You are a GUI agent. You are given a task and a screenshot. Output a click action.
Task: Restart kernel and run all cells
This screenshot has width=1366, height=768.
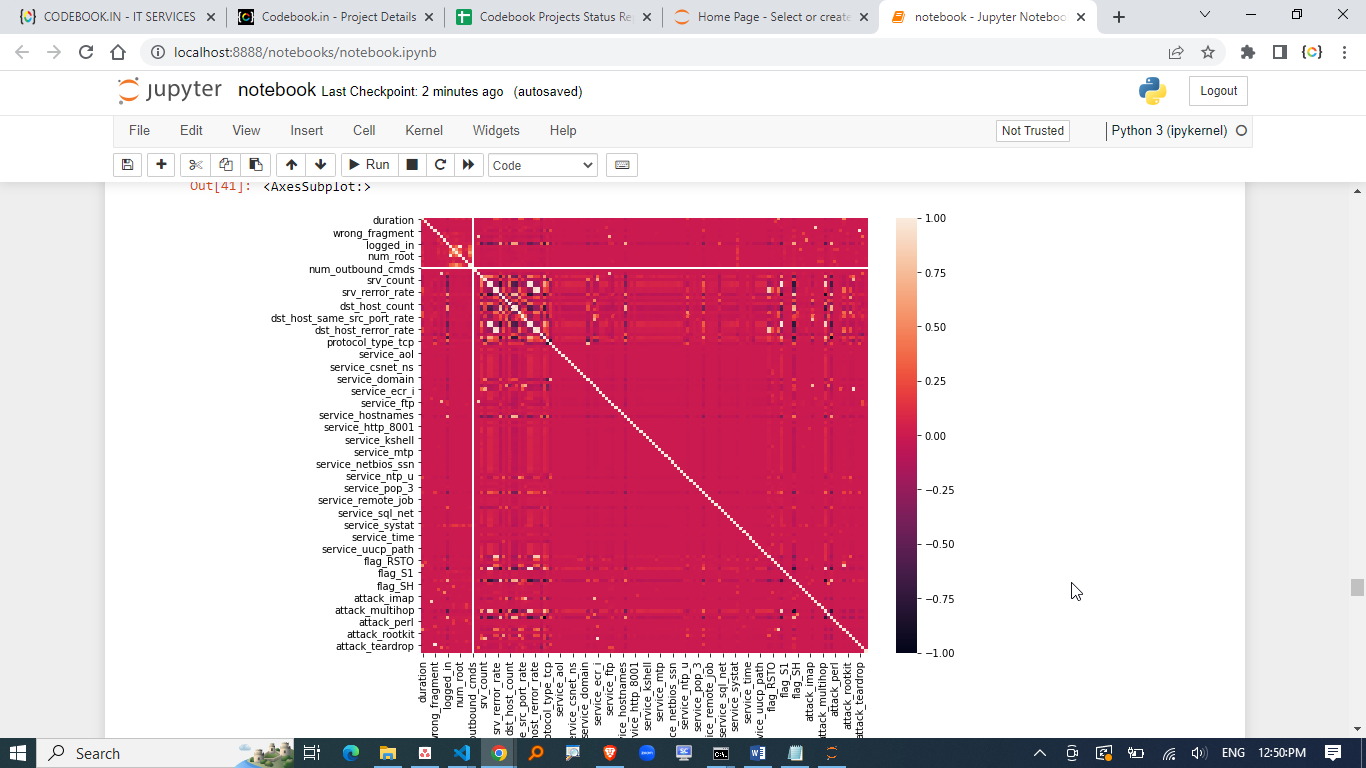coord(468,165)
